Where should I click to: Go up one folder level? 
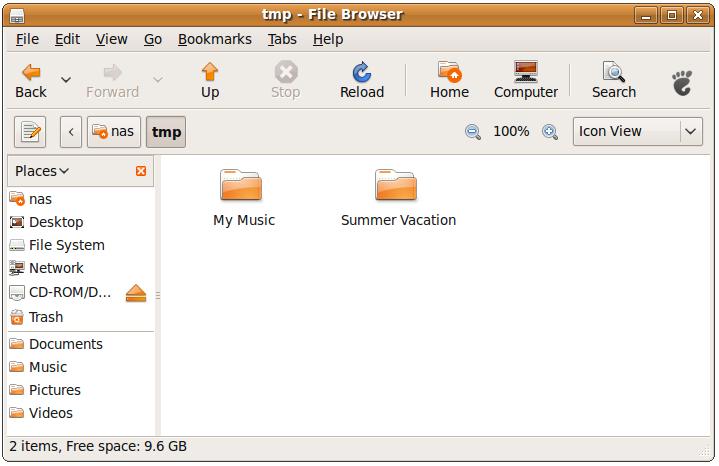coord(210,81)
